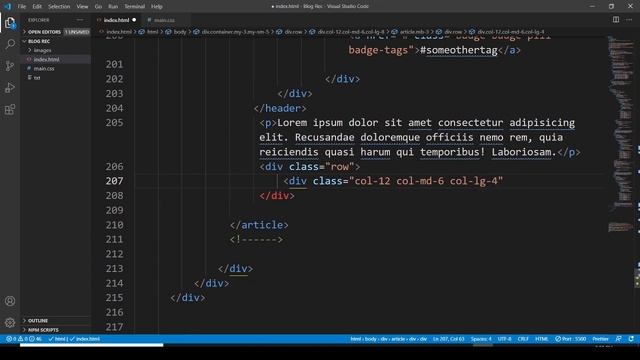Select index.html in the file explorer
640x360 pixels.
pos(56,59)
